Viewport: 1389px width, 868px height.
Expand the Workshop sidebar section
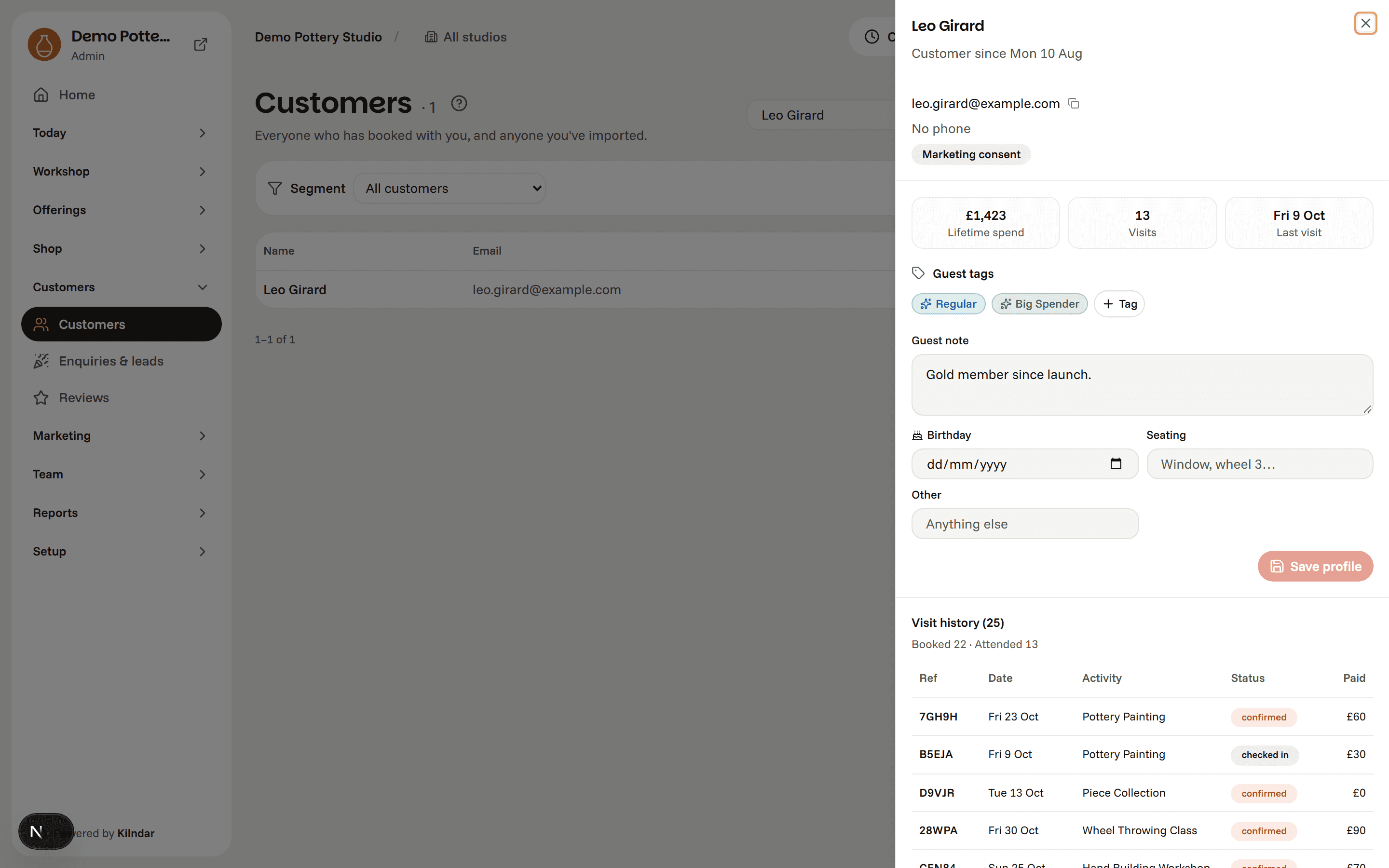121,172
